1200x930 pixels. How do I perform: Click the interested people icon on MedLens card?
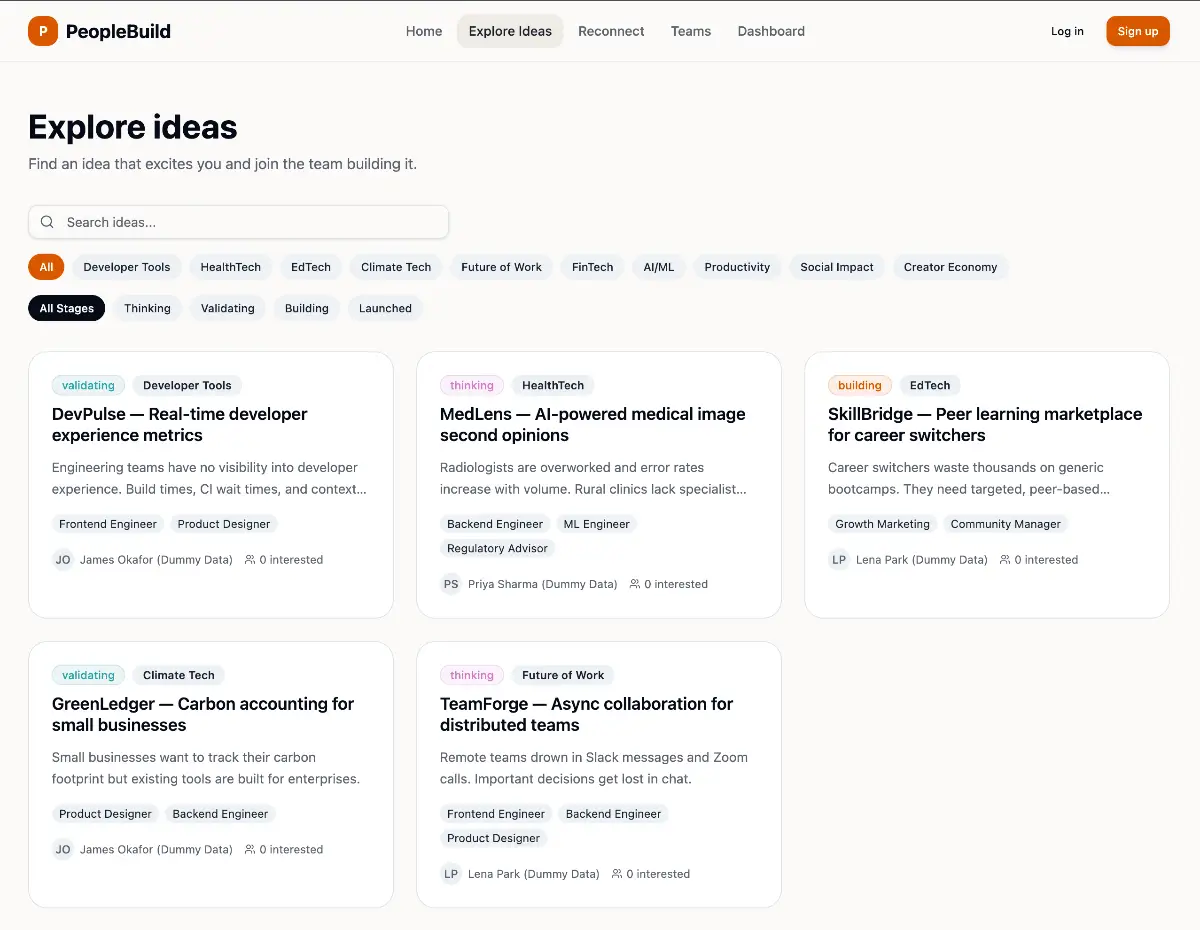[x=634, y=584]
